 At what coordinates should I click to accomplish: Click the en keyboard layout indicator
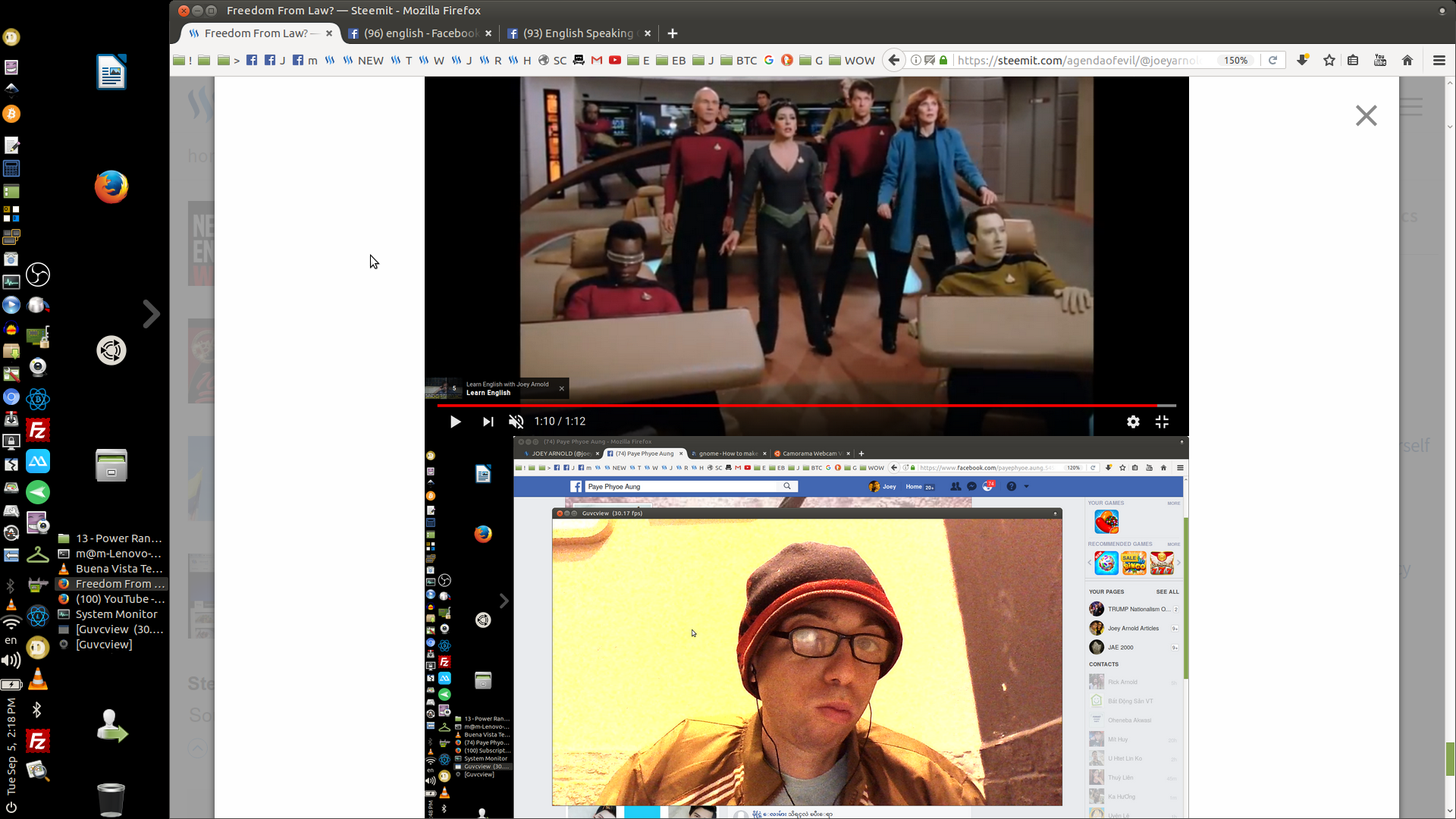(11, 641)
